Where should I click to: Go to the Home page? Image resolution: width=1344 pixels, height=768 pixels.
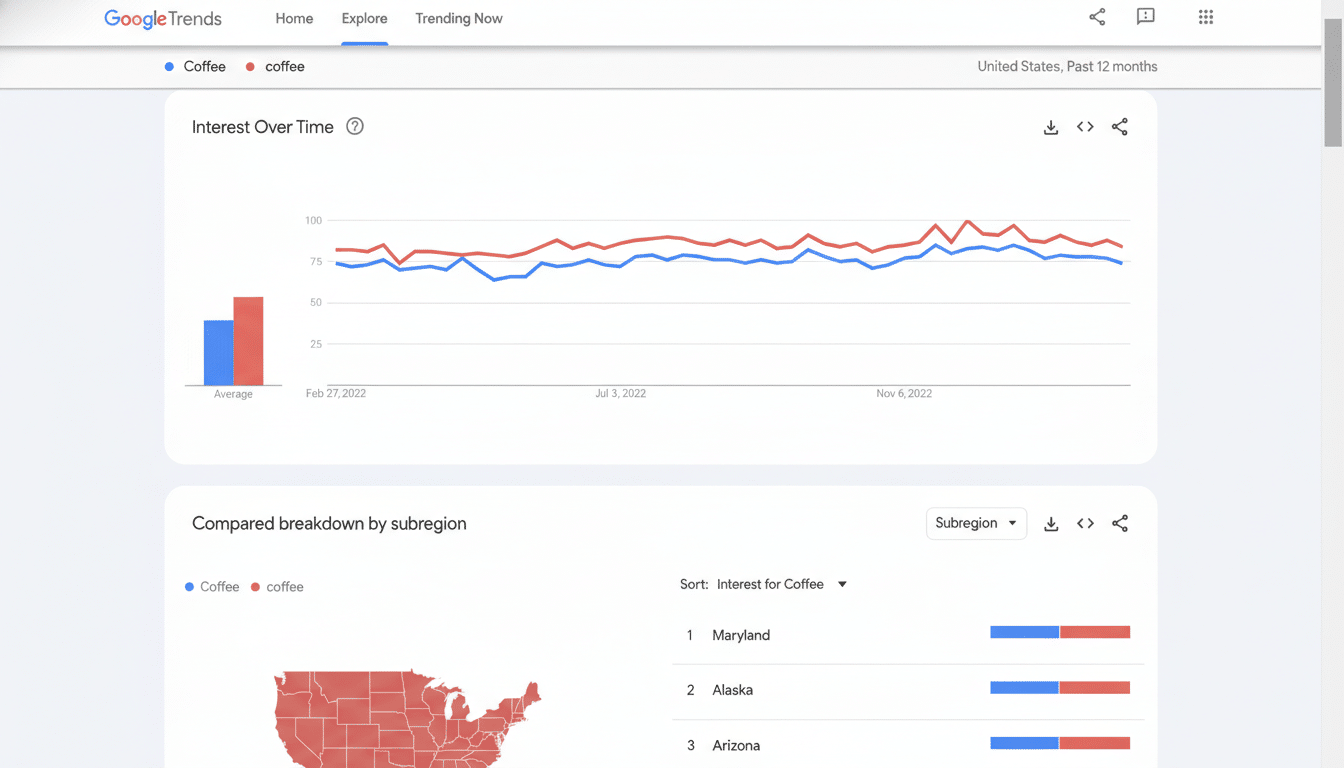coord(294,18)
